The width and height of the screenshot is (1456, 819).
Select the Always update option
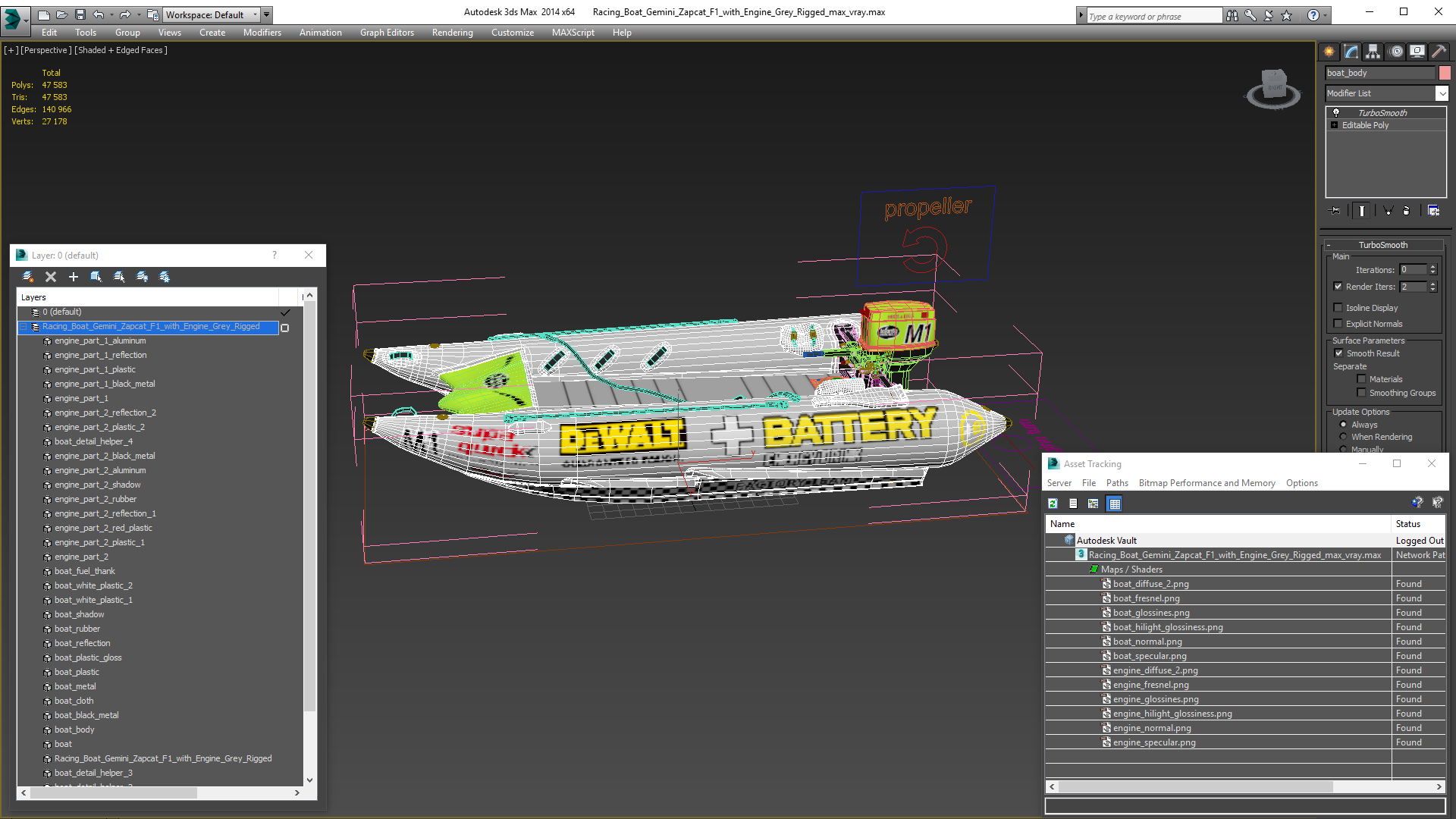coord(1343,425)
